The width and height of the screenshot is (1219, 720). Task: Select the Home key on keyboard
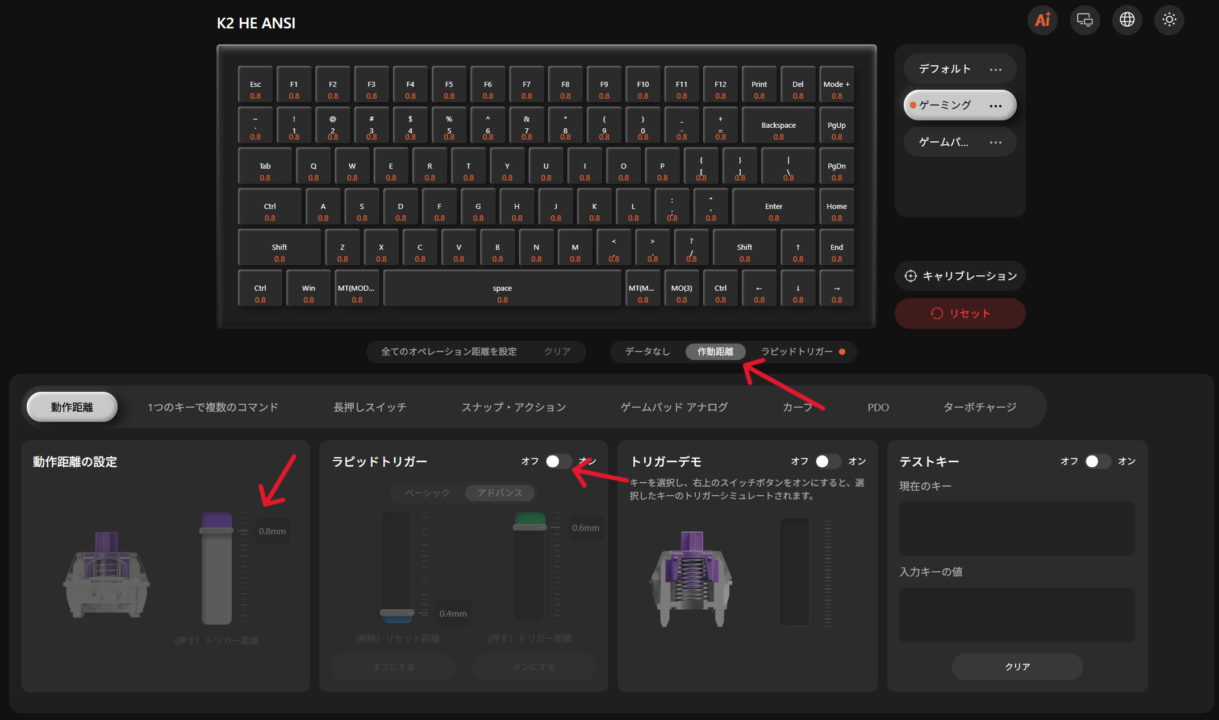pos(837,207)
